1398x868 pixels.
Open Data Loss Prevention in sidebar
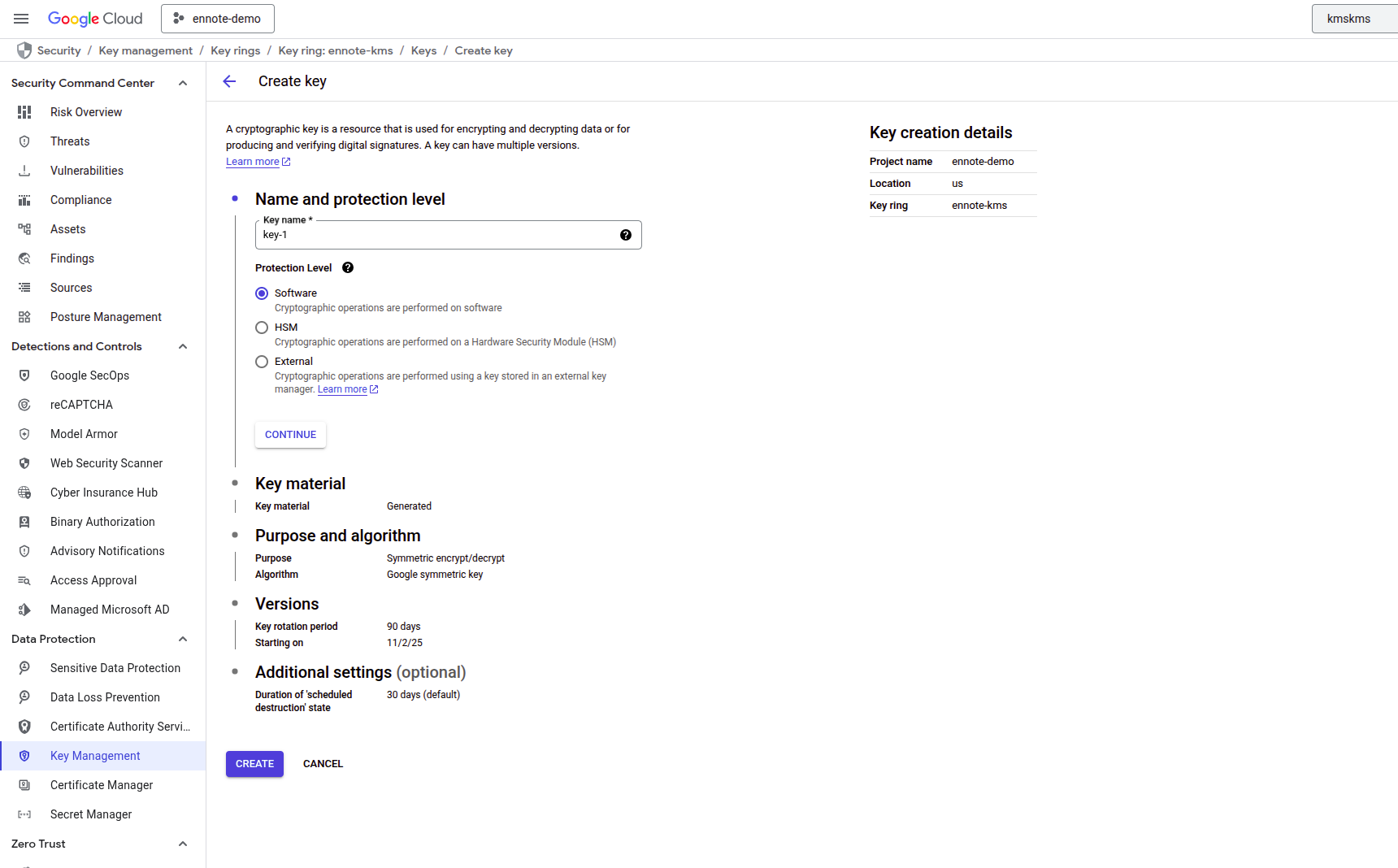tap(103, 697)
